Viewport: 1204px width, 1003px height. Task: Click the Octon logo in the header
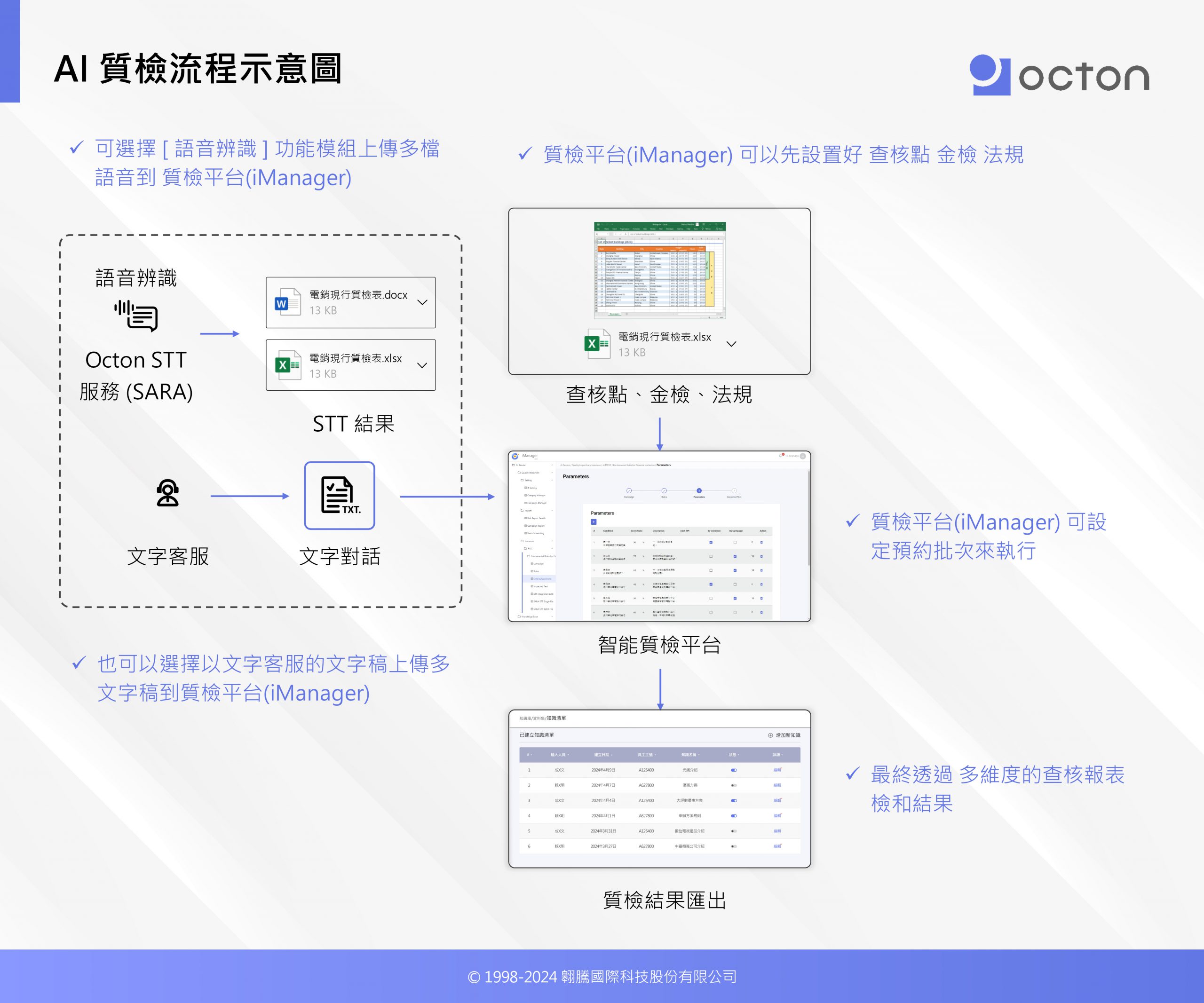pos(1060,75)
